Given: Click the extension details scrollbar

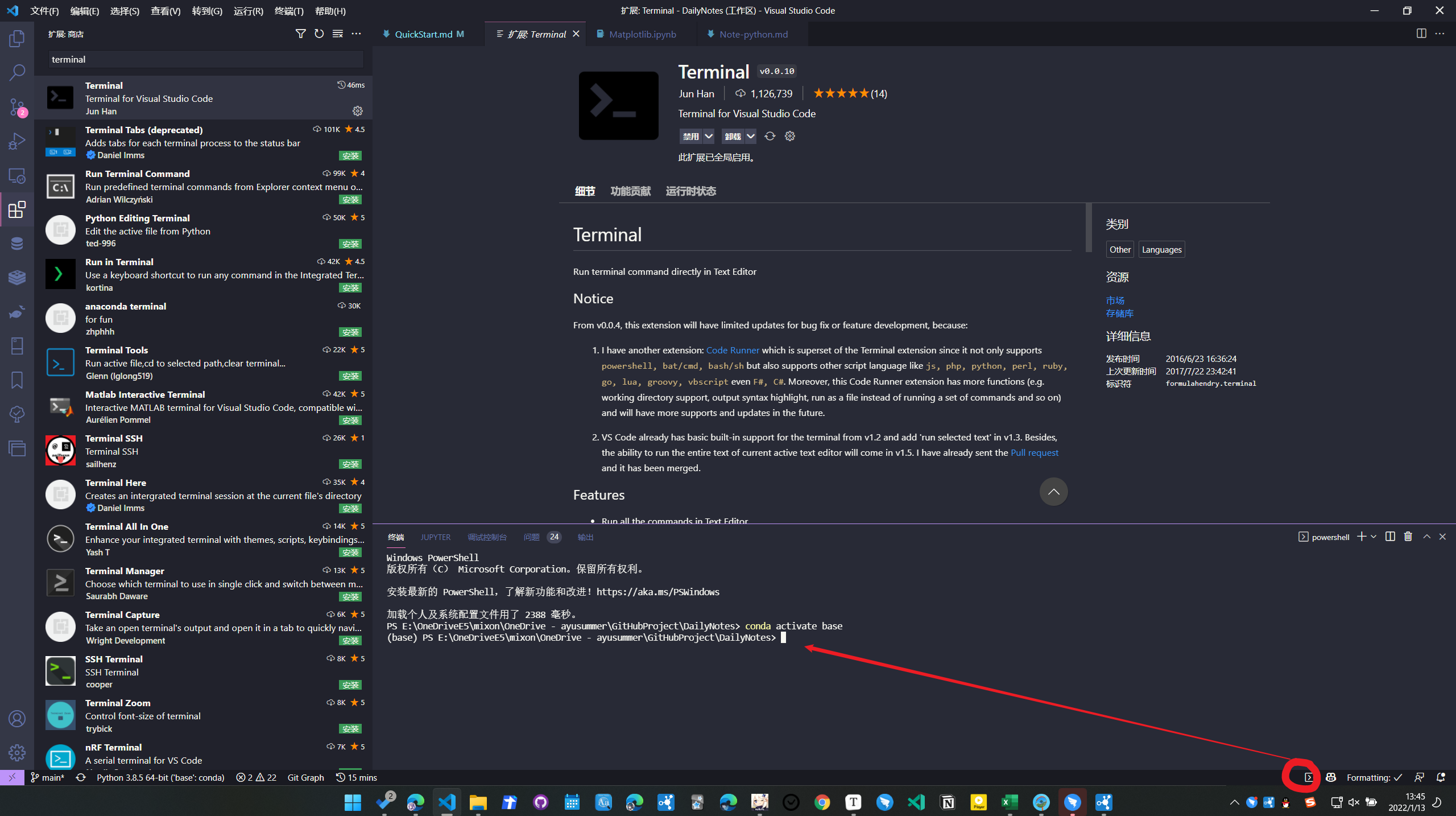Looking at the screenshot, I should [1089, 228].
